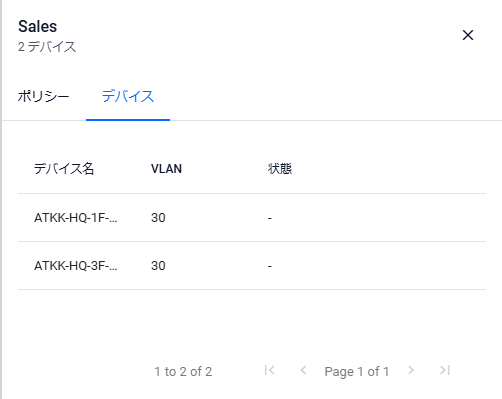Select the デバイス tab
The image size is (502, 399).
click(x=128, y=97)
